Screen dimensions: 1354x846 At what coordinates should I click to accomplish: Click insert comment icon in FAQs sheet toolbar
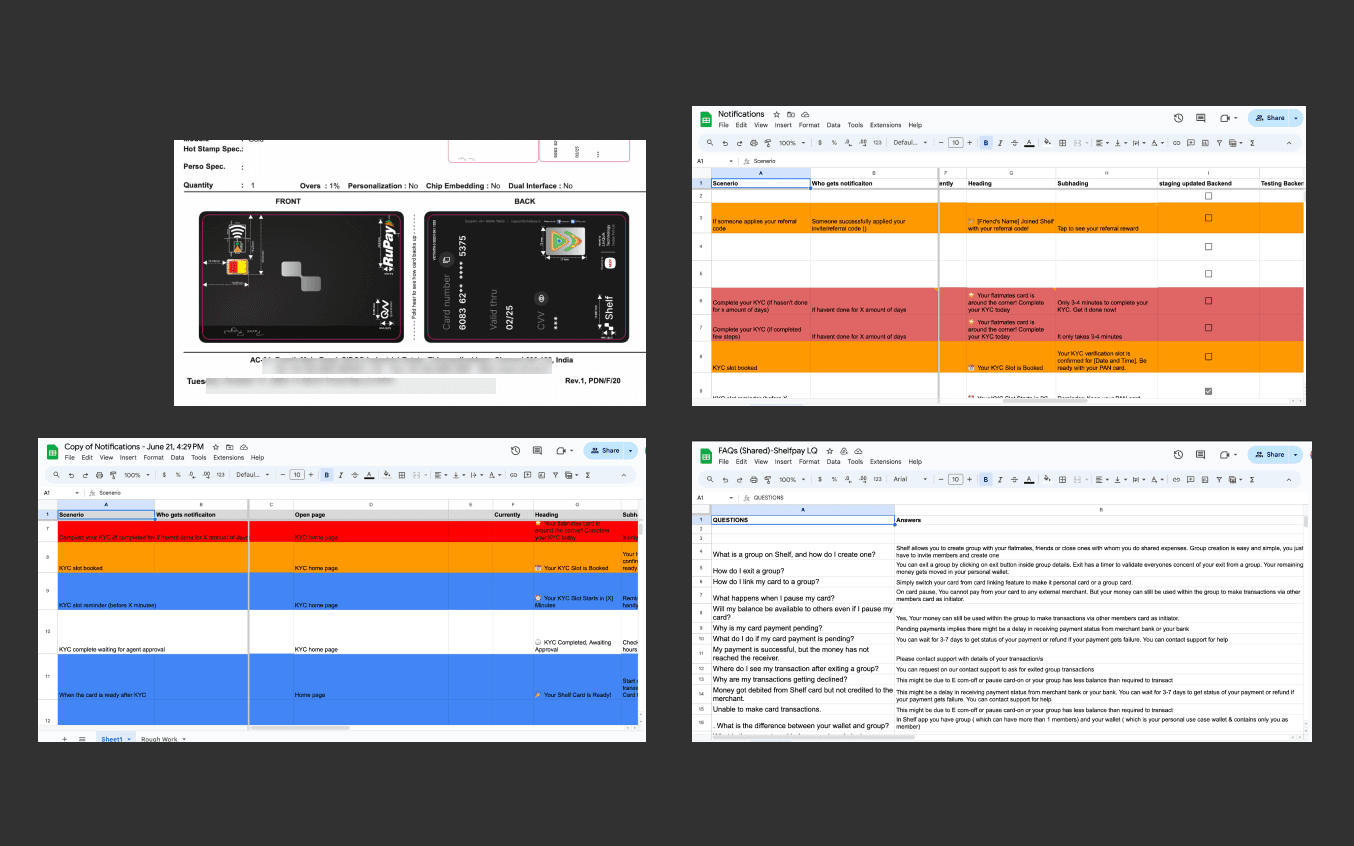point(1191,479)
